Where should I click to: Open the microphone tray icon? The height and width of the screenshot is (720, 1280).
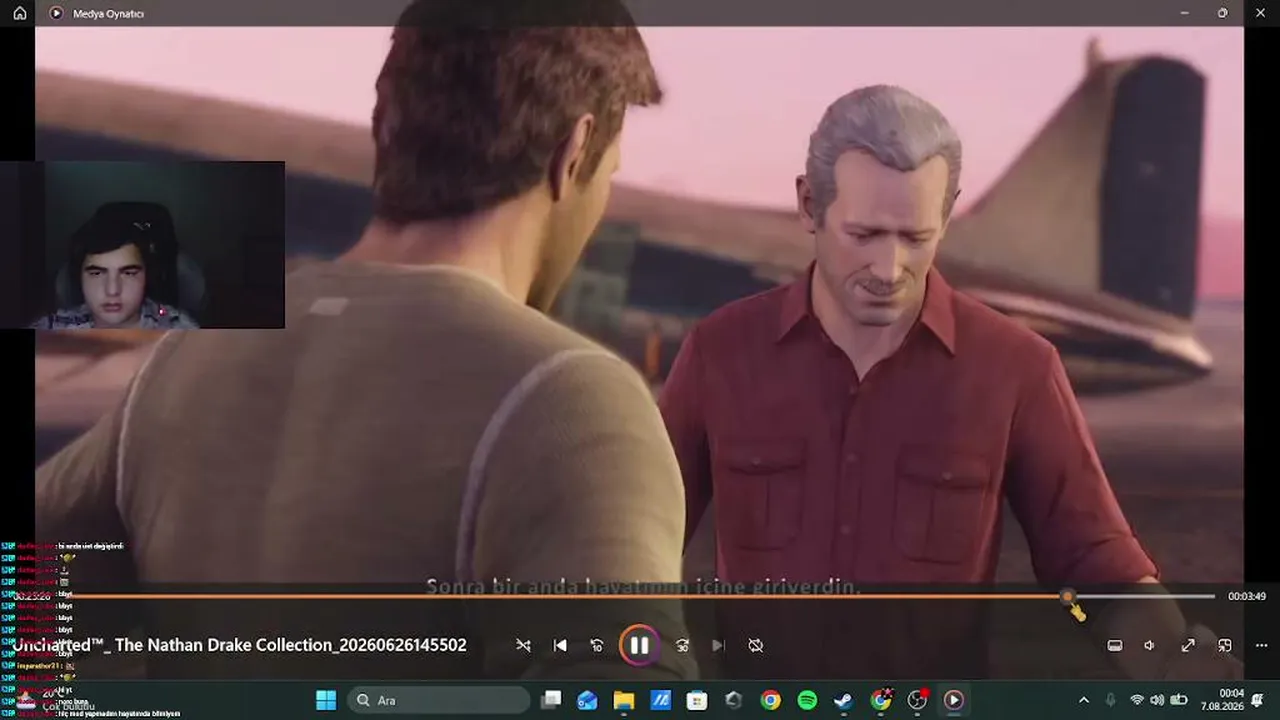tap(1110, 700)
